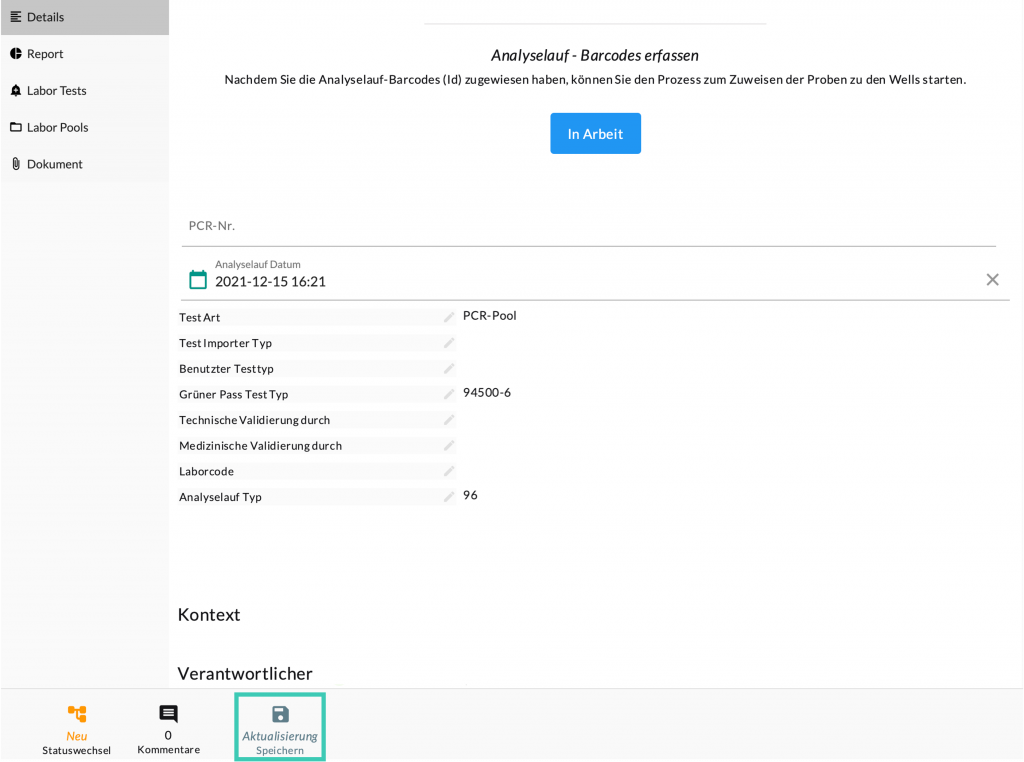This screenshot has height=762, width=1024.
Task: Click into the PCR-Nr. input field
Action: click(x=588, y=226)
